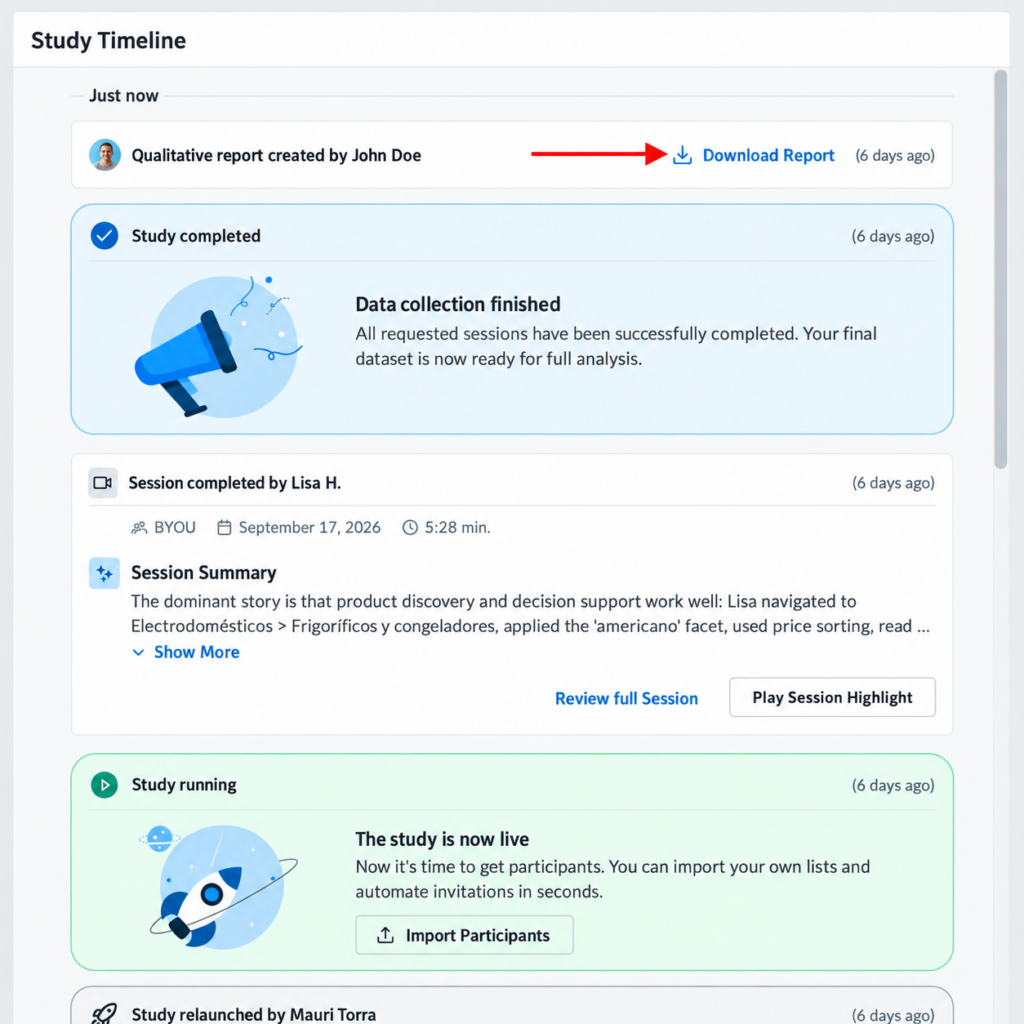The image size is (1024, 1024).
Task: Click the green play icon for Study running
Action: (x=104, y=785)
